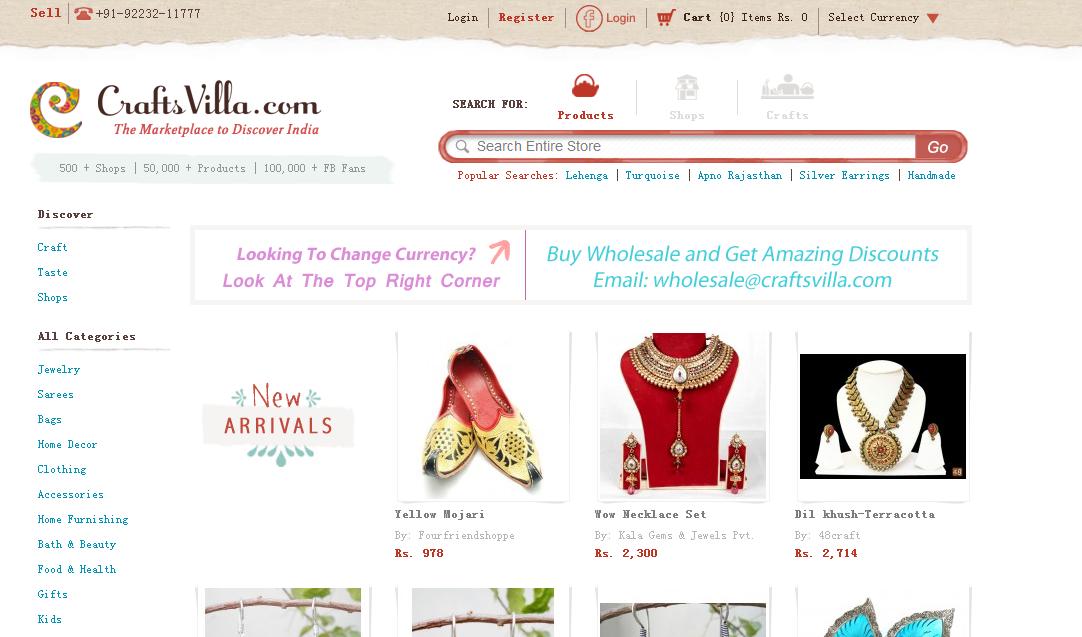Open the Jewelry category
The height and width of the screenshot is (637, 1082).
pos(59,369)
